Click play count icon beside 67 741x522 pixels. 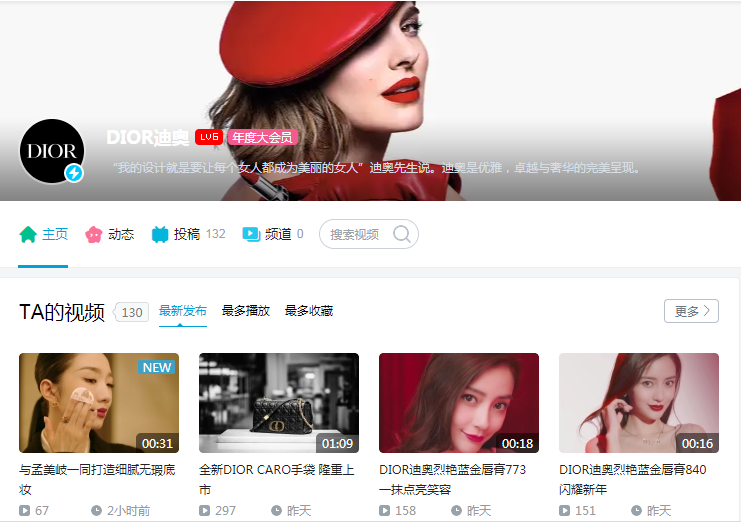click(24, 511)
